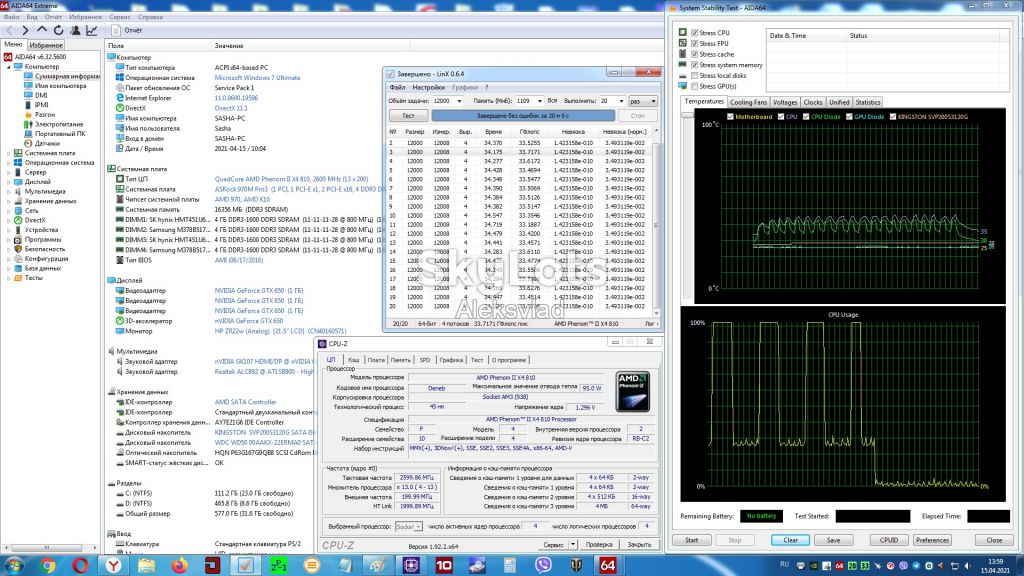
Task: Toggle Motherboard temperature graph checkbox
Action: [730, 117]
